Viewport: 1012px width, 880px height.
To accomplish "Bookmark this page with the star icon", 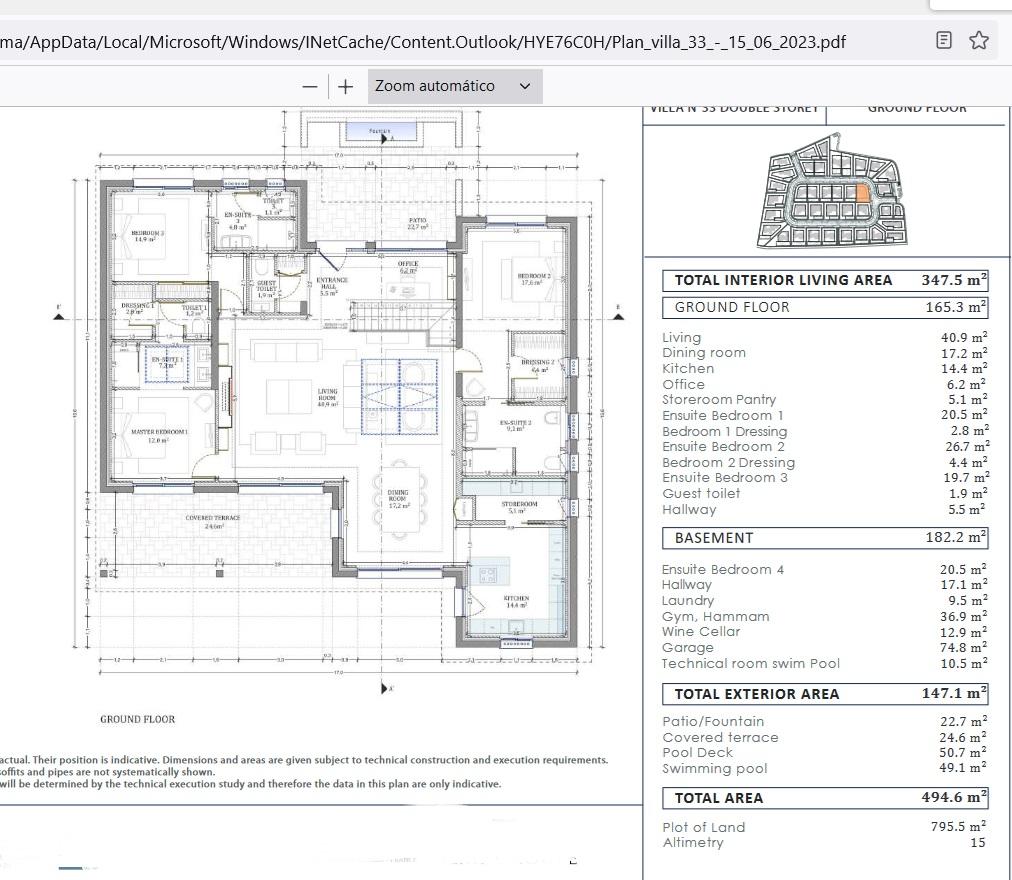I will pyautogui.click(x=979, y=41).
